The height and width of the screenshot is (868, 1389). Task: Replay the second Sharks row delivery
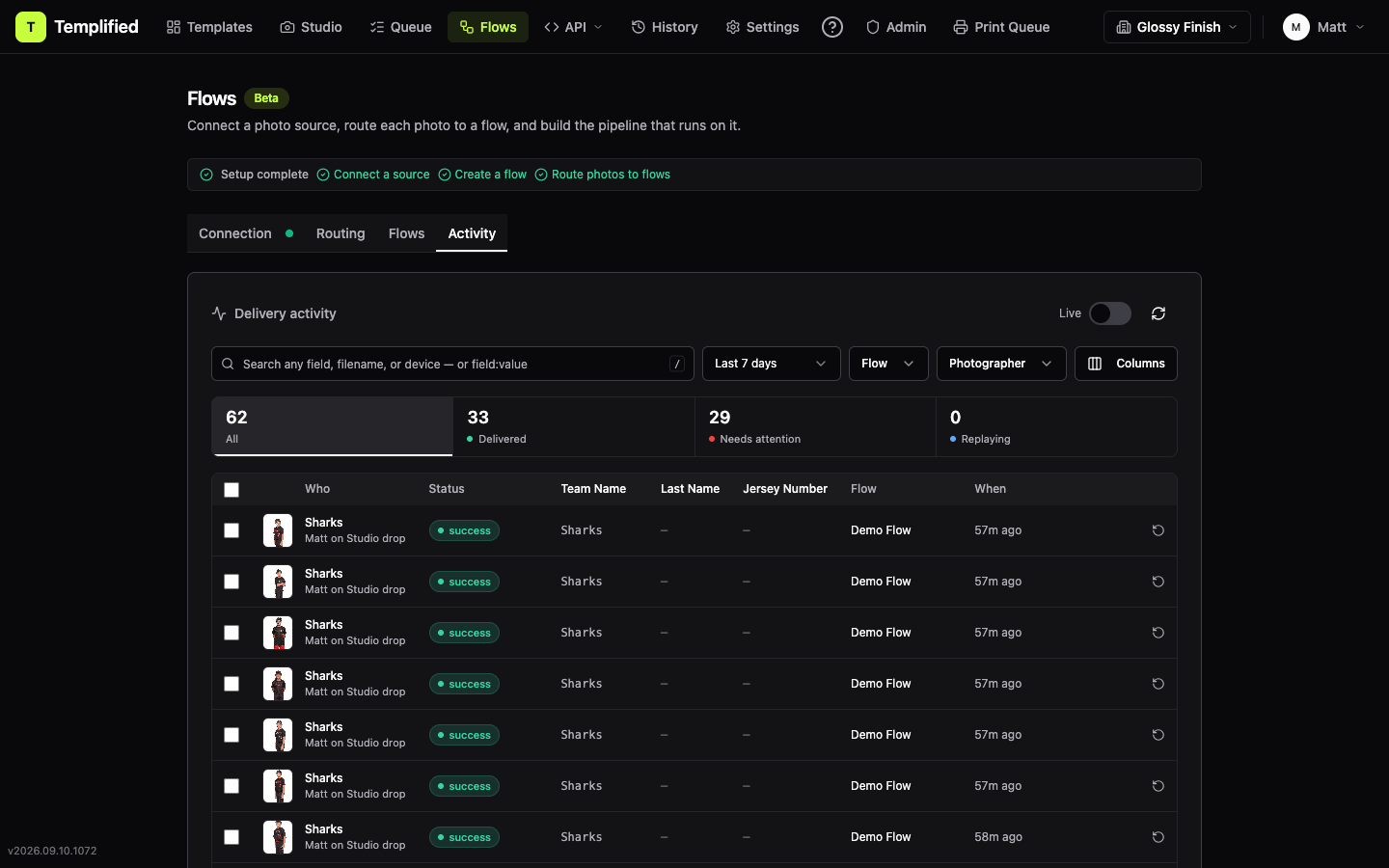pyautogui.click(x=1158, y=582)
